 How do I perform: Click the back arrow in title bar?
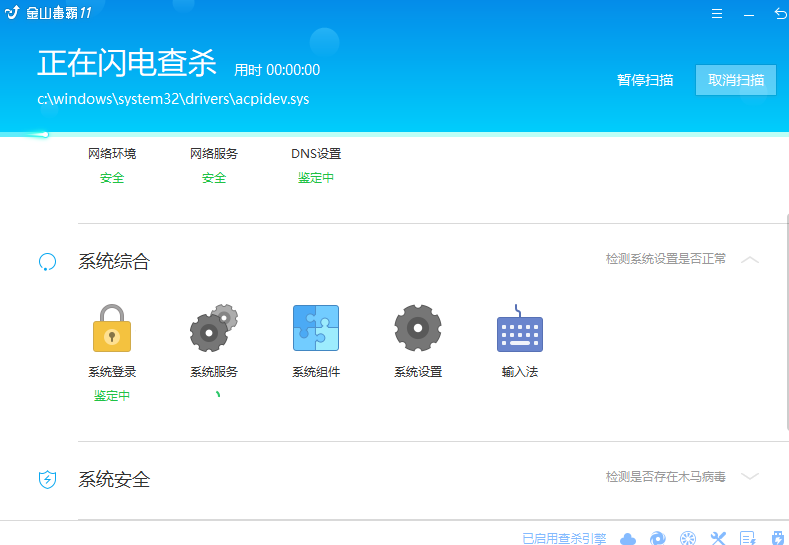coord(779,15)
